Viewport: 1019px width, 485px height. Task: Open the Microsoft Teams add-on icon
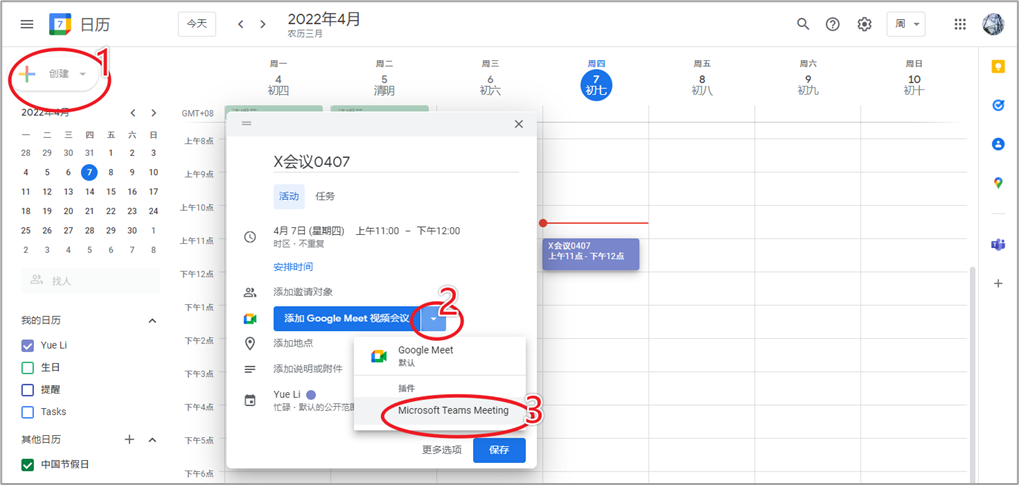(997, 245)
